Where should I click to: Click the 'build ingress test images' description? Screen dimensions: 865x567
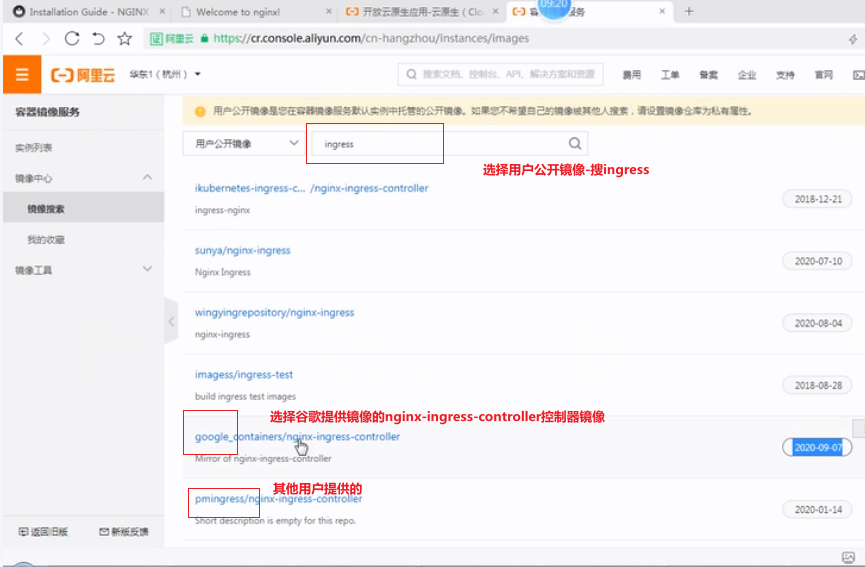[245, 397]
